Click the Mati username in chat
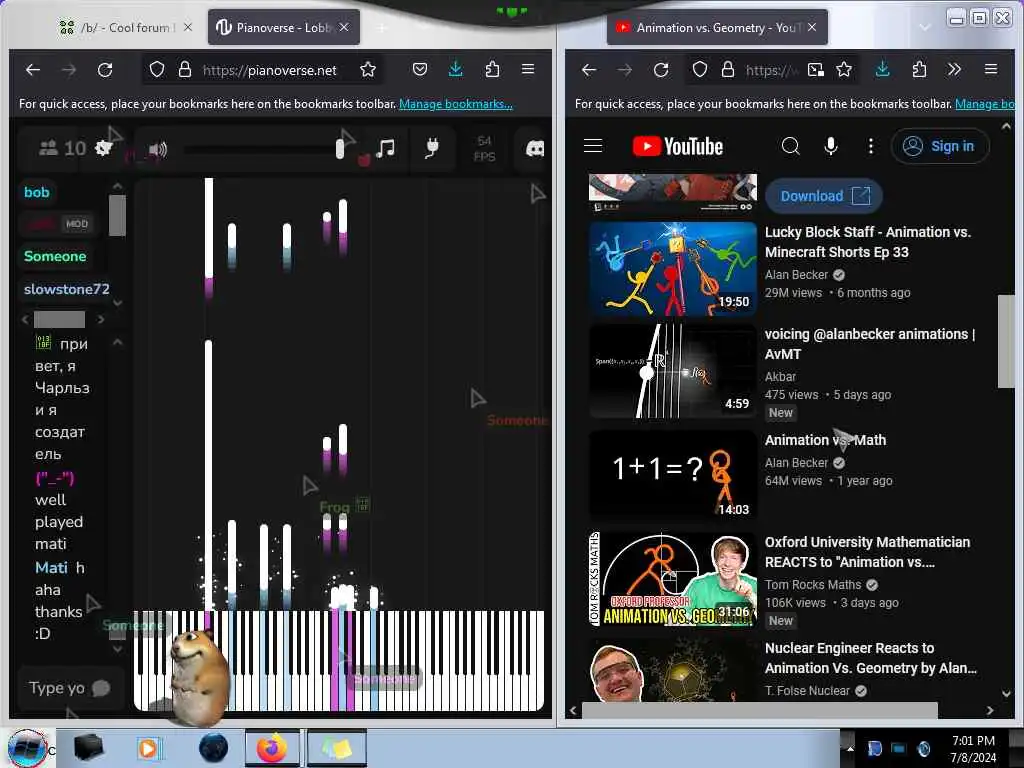 (x=51, y=568)
